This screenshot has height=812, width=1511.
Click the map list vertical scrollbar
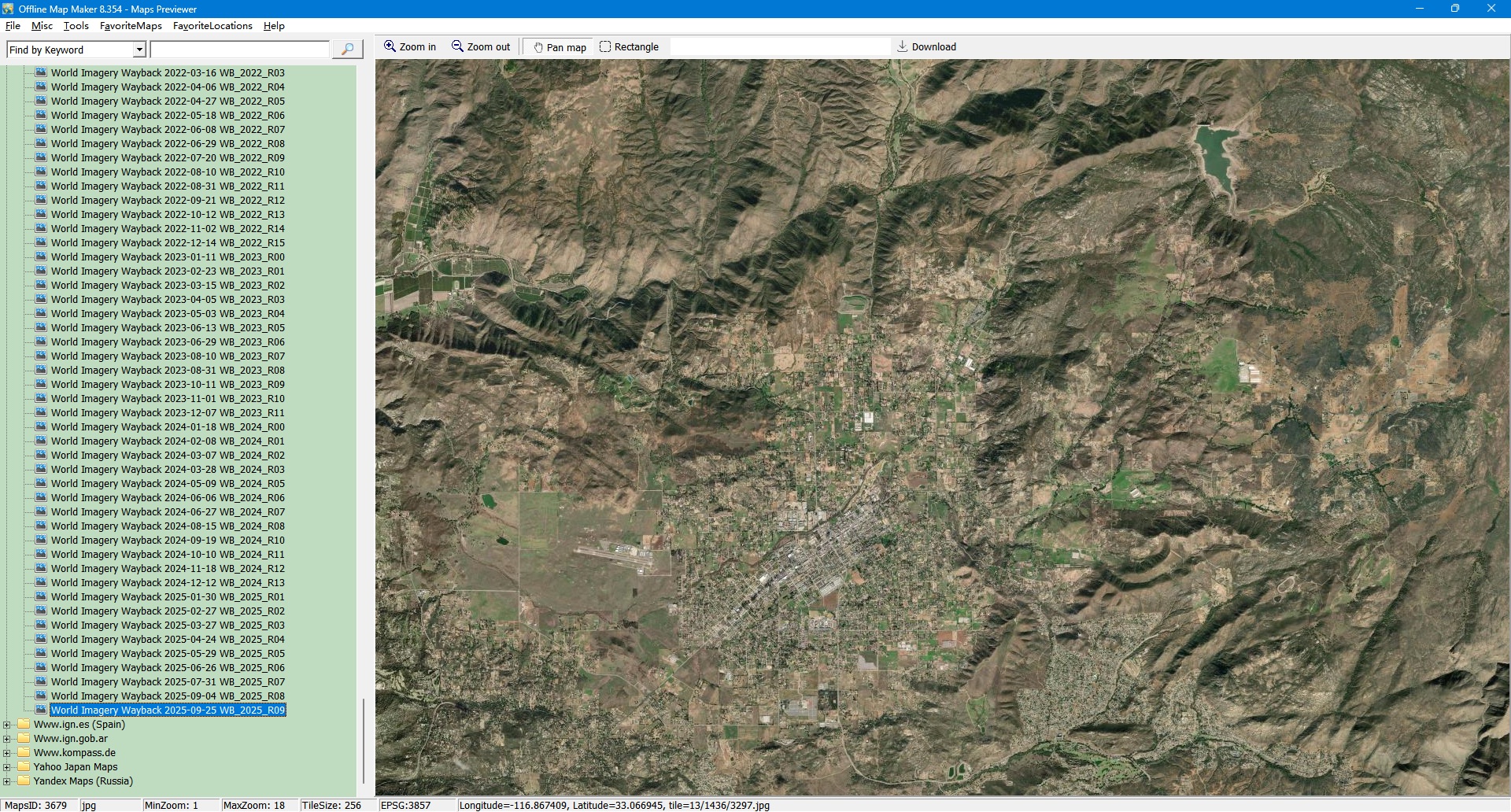click(363, 740)
